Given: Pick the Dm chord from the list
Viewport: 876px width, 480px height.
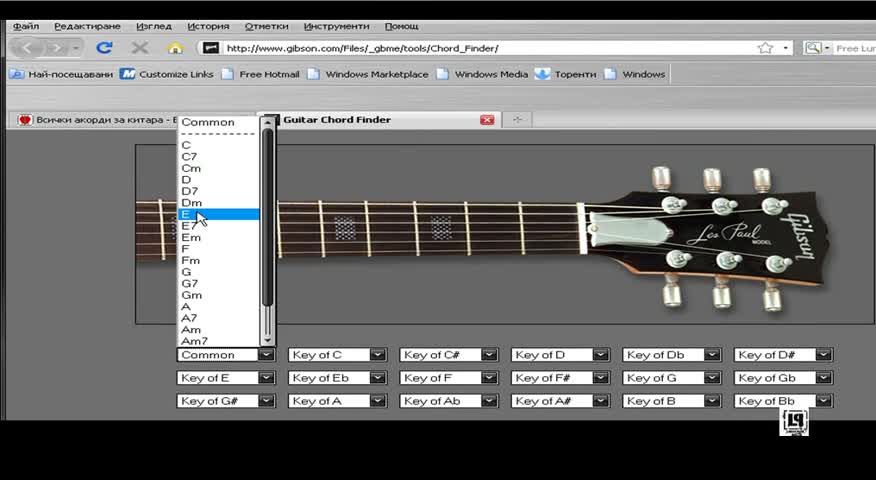Looking at the screenshot, I should [218, 202].
